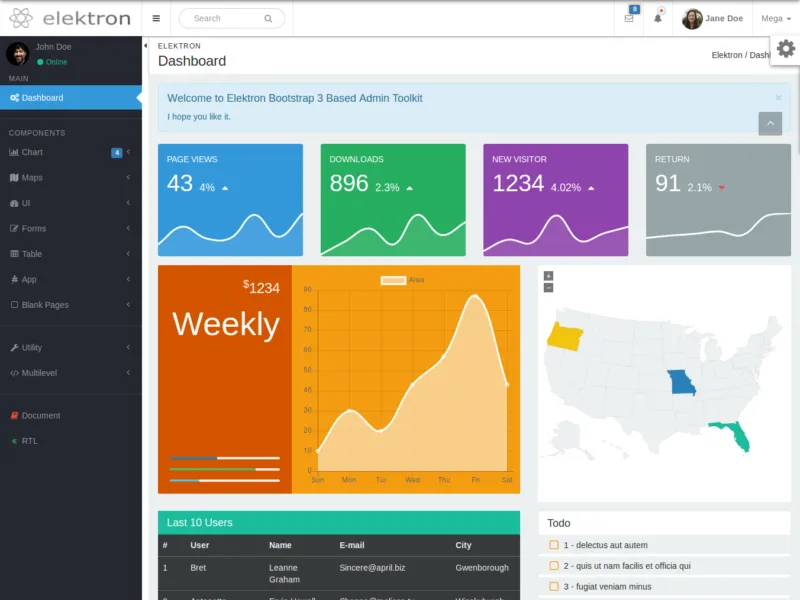The height and width of the screenshot is (600, 800).
Task: Open the Jane Doe user profile
Action: tap(713, 18)
